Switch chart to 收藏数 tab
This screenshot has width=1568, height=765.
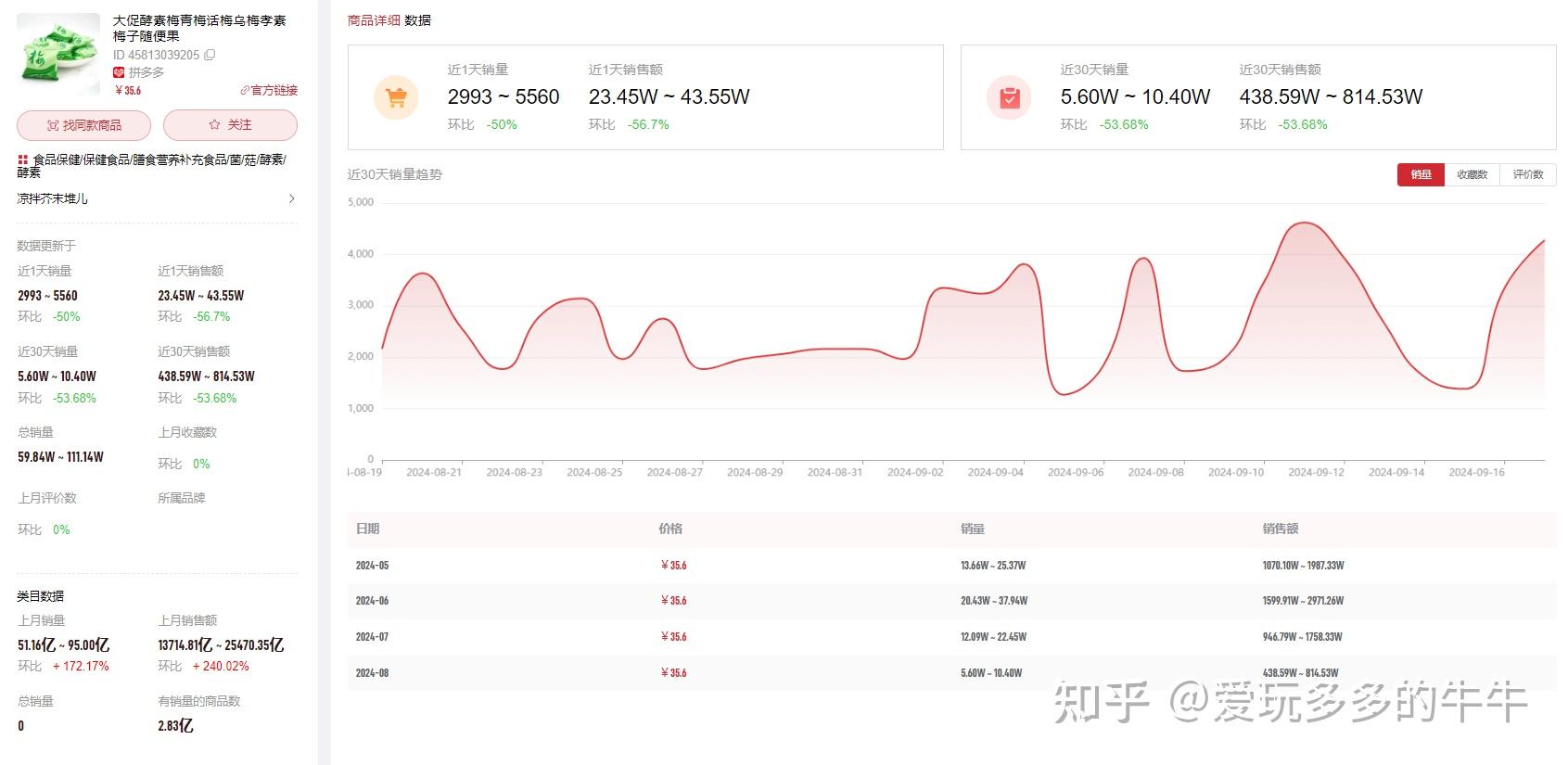coord(1472,174)
